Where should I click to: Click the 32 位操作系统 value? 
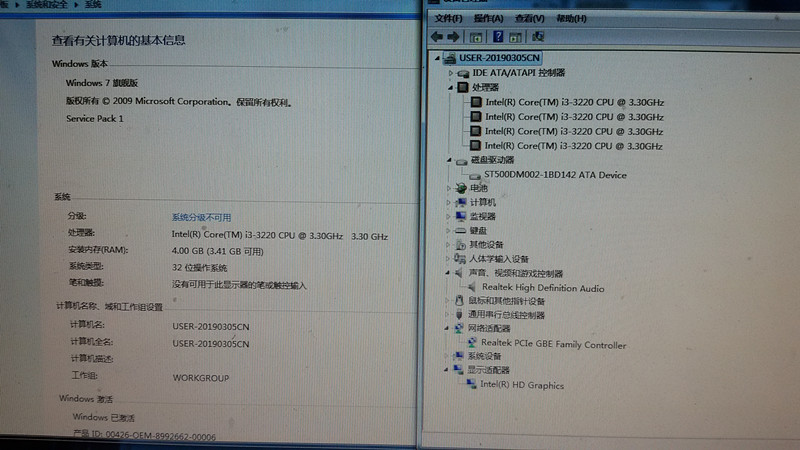pos(199,268)
